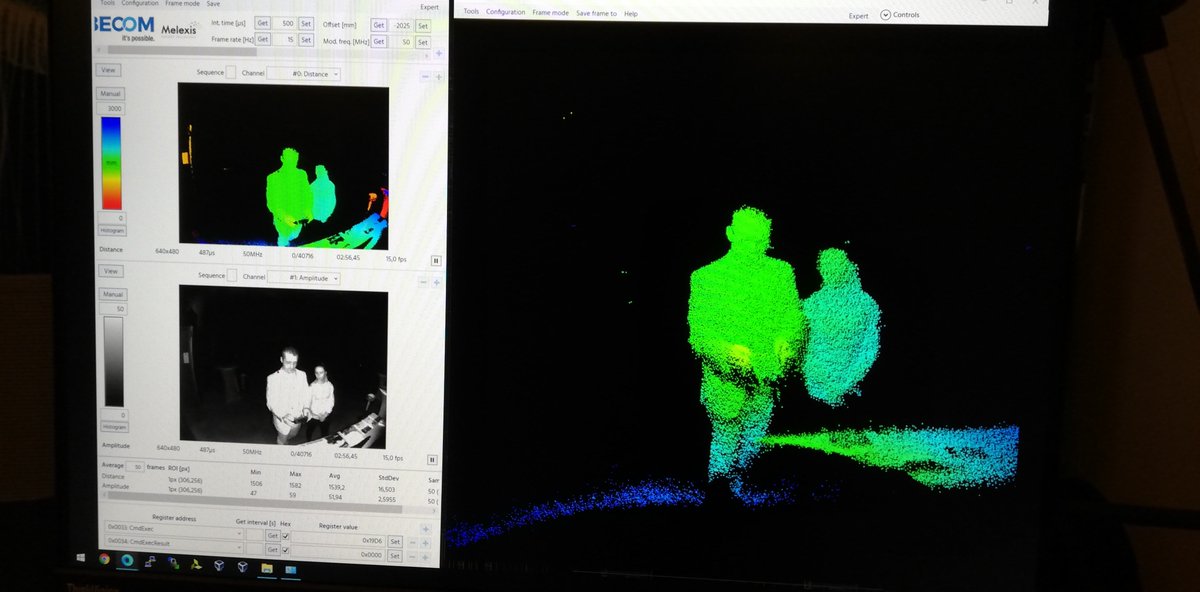
Task: Open File Explorer from the taskbar
Action: pyautogui.click(x=267, y=567)
